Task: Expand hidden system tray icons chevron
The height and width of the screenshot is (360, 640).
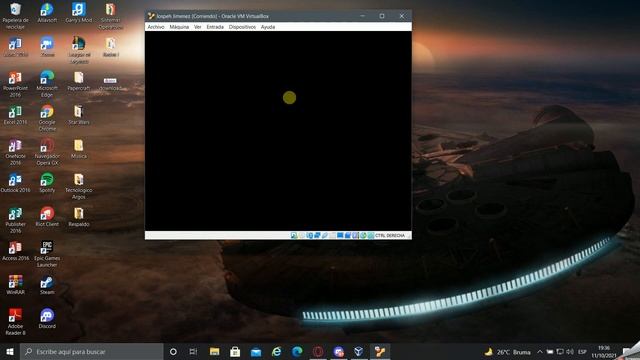Action: (x=540, y=351)
